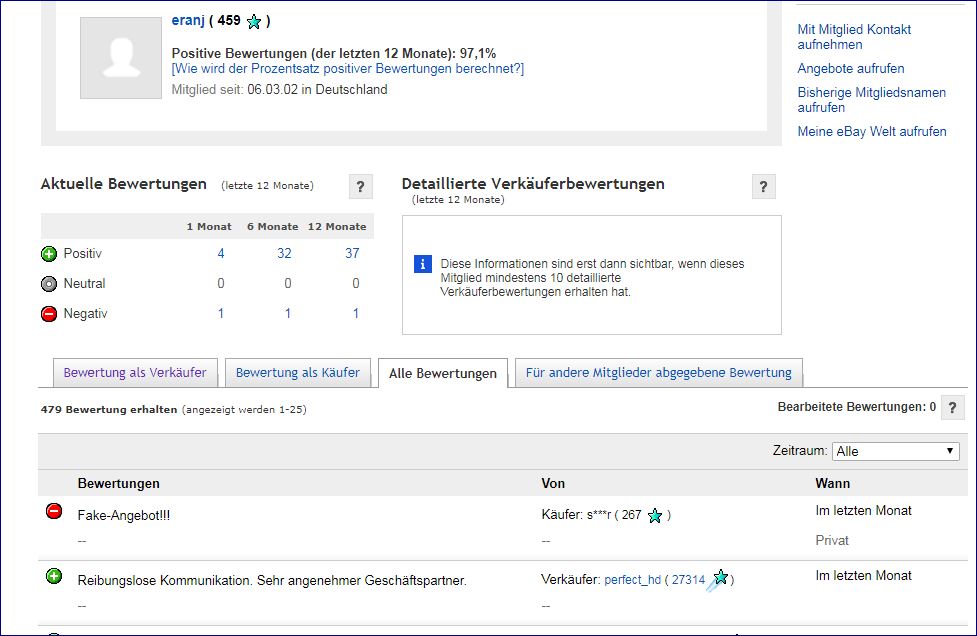The image size is (977, 636).
Task: Click help icon beside Detaillierte Verkäuferbewertungen
Action: [x=763, y=186]
